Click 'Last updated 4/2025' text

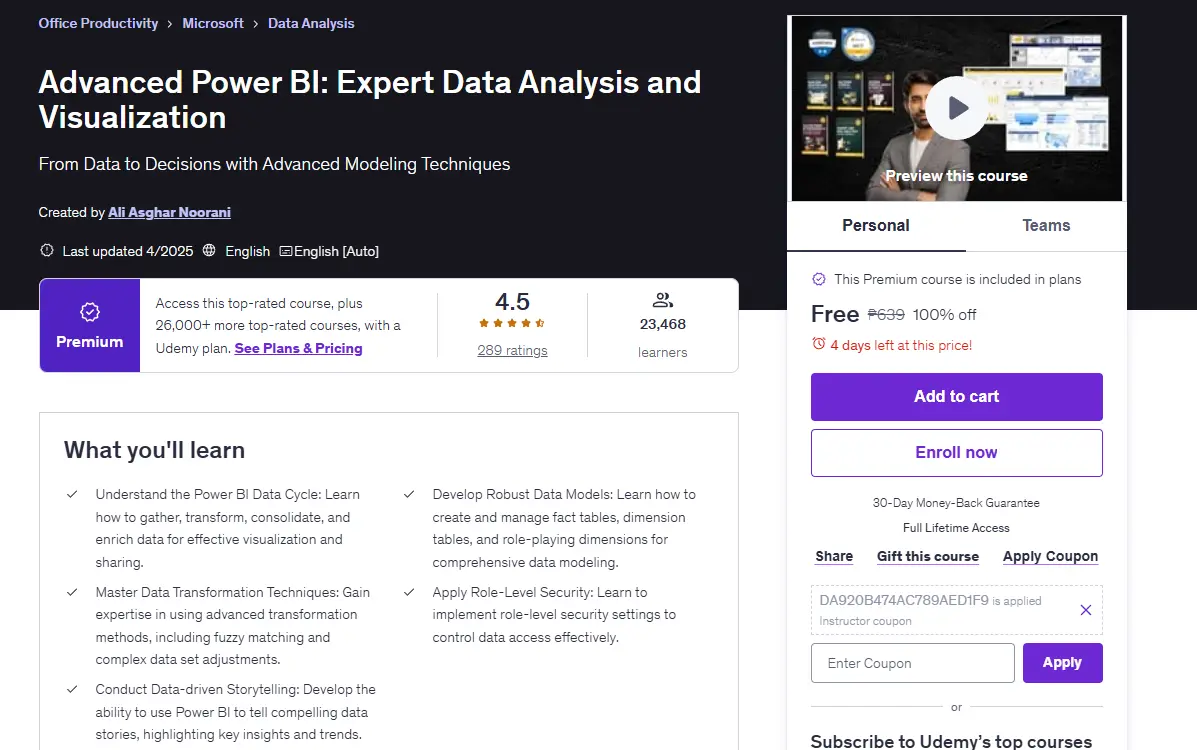[127, 251]
